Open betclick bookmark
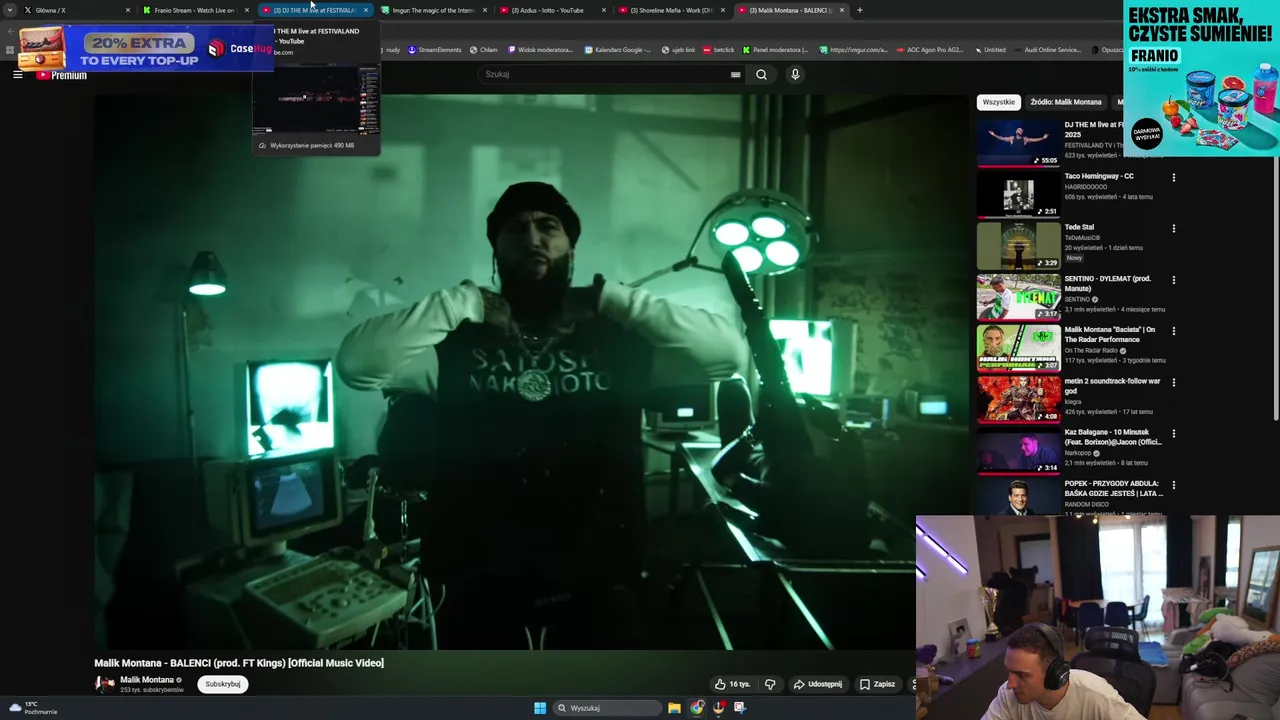This screenshot has height=720, width=1280. pos(719,50)
